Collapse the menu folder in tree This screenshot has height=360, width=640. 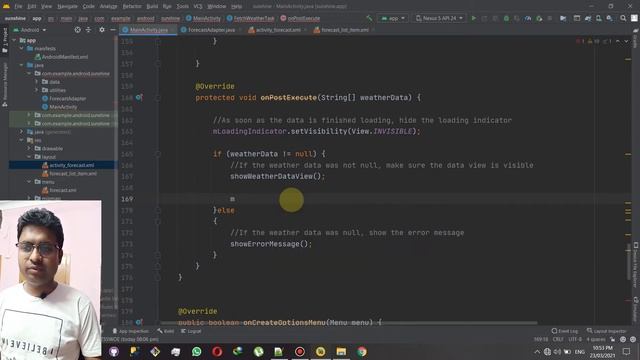[29, 182]
